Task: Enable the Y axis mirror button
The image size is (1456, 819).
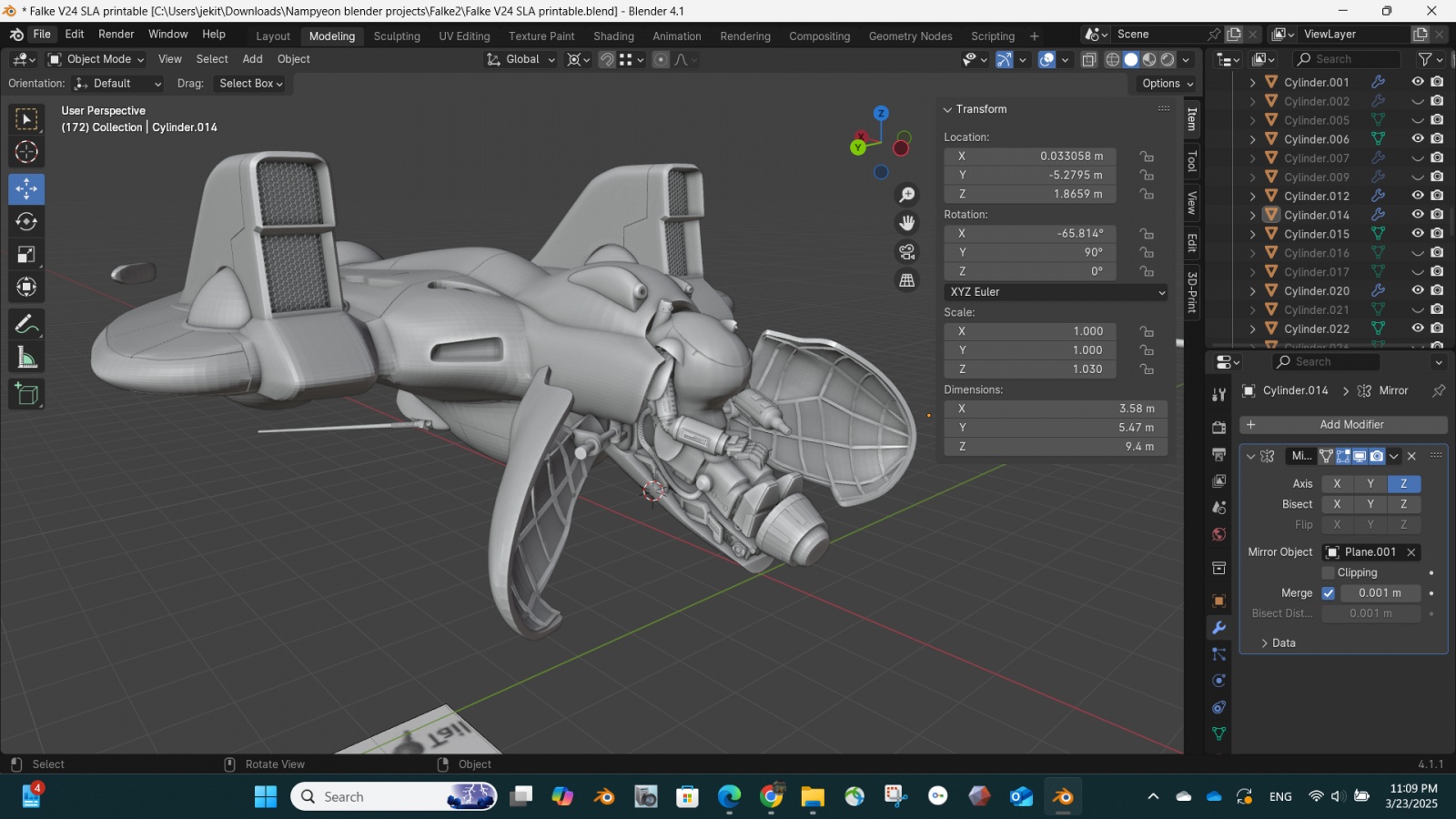Action: coord(1370,484)
